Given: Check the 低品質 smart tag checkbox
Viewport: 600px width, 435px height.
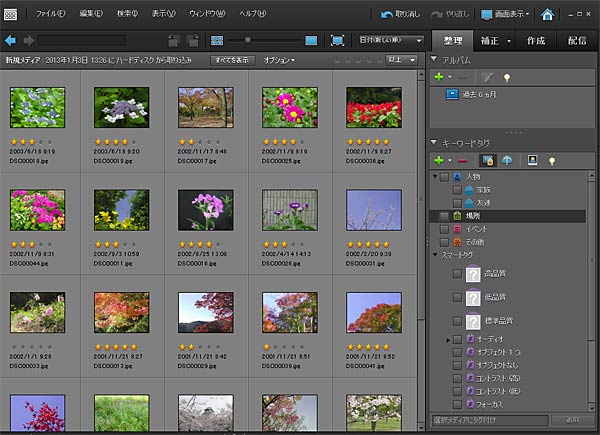Looking at the screenshot, I should (x=457, y=297).
